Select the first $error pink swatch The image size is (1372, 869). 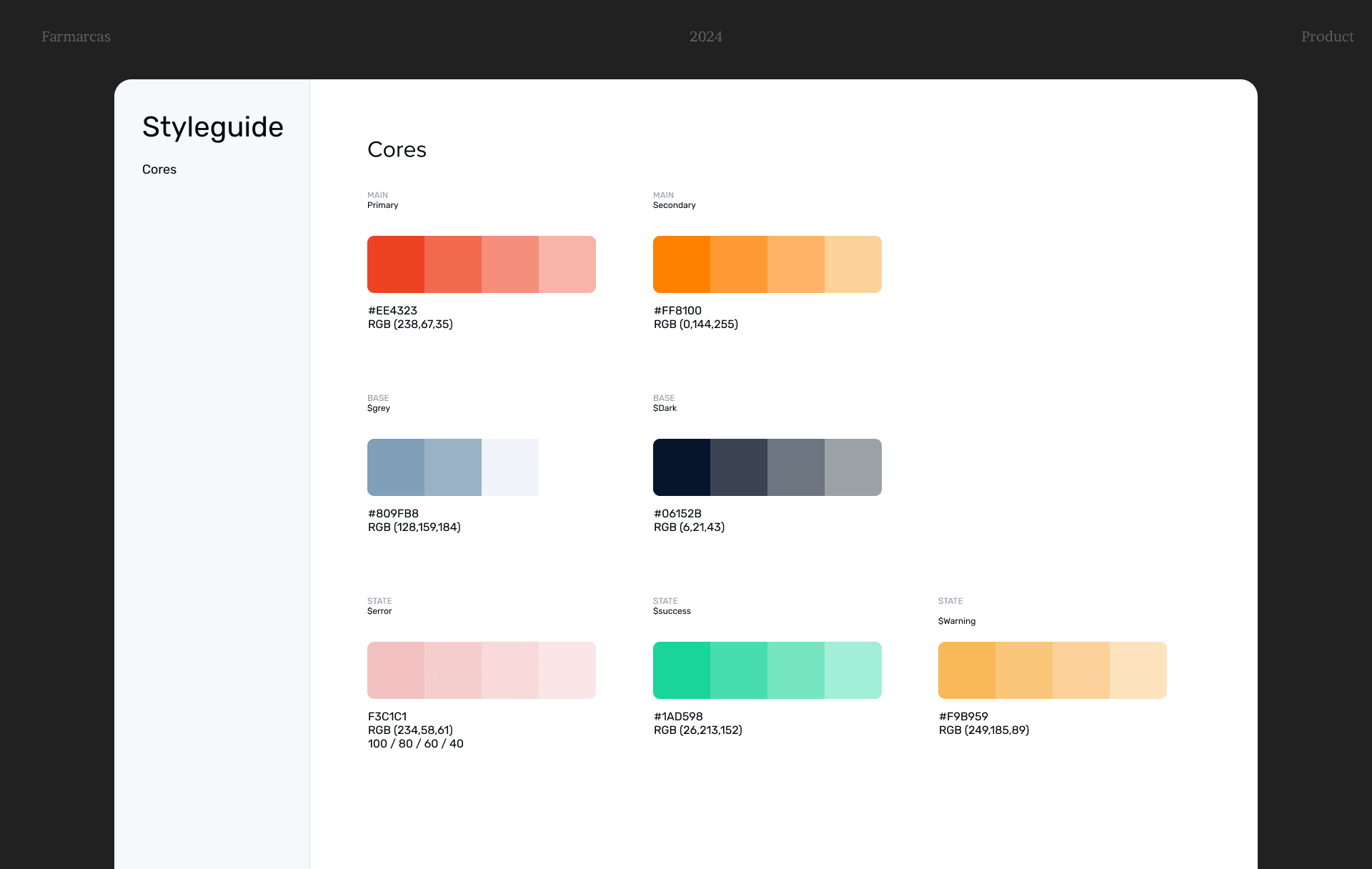coord(396,670)
